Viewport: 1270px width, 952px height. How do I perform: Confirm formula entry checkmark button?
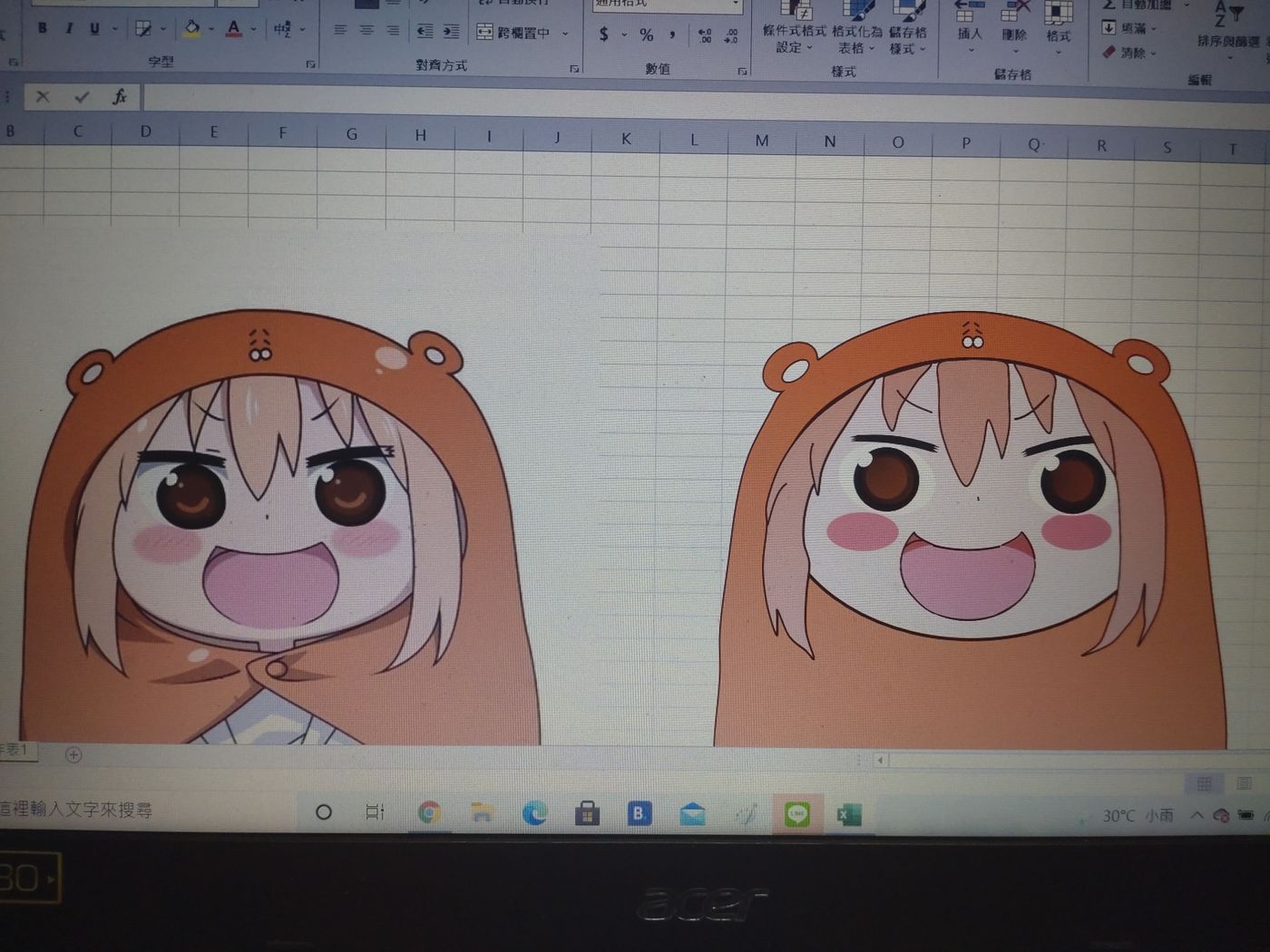(82, 96)
